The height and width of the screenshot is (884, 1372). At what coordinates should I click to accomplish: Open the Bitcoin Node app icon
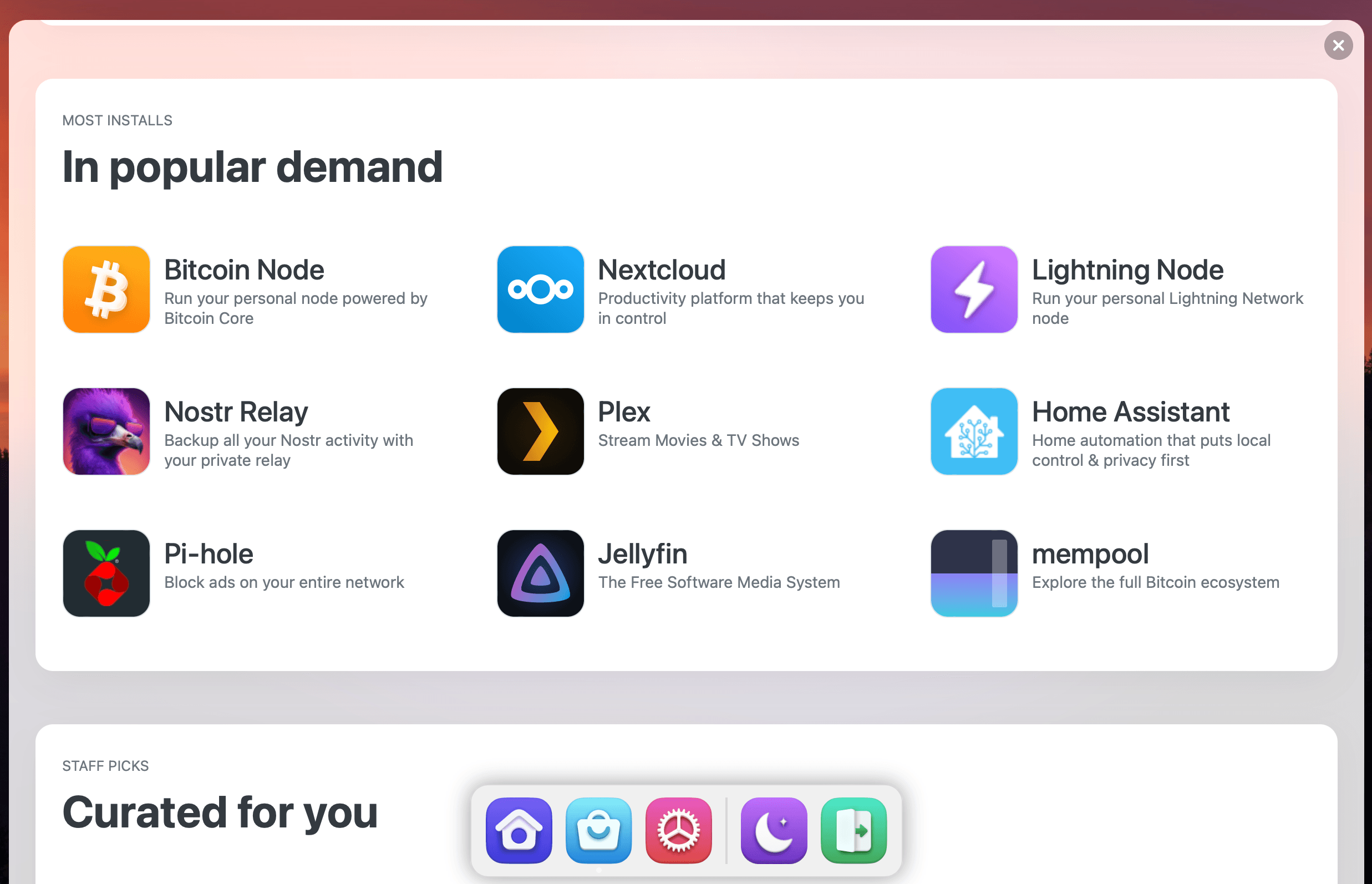(x=106, y=289)
